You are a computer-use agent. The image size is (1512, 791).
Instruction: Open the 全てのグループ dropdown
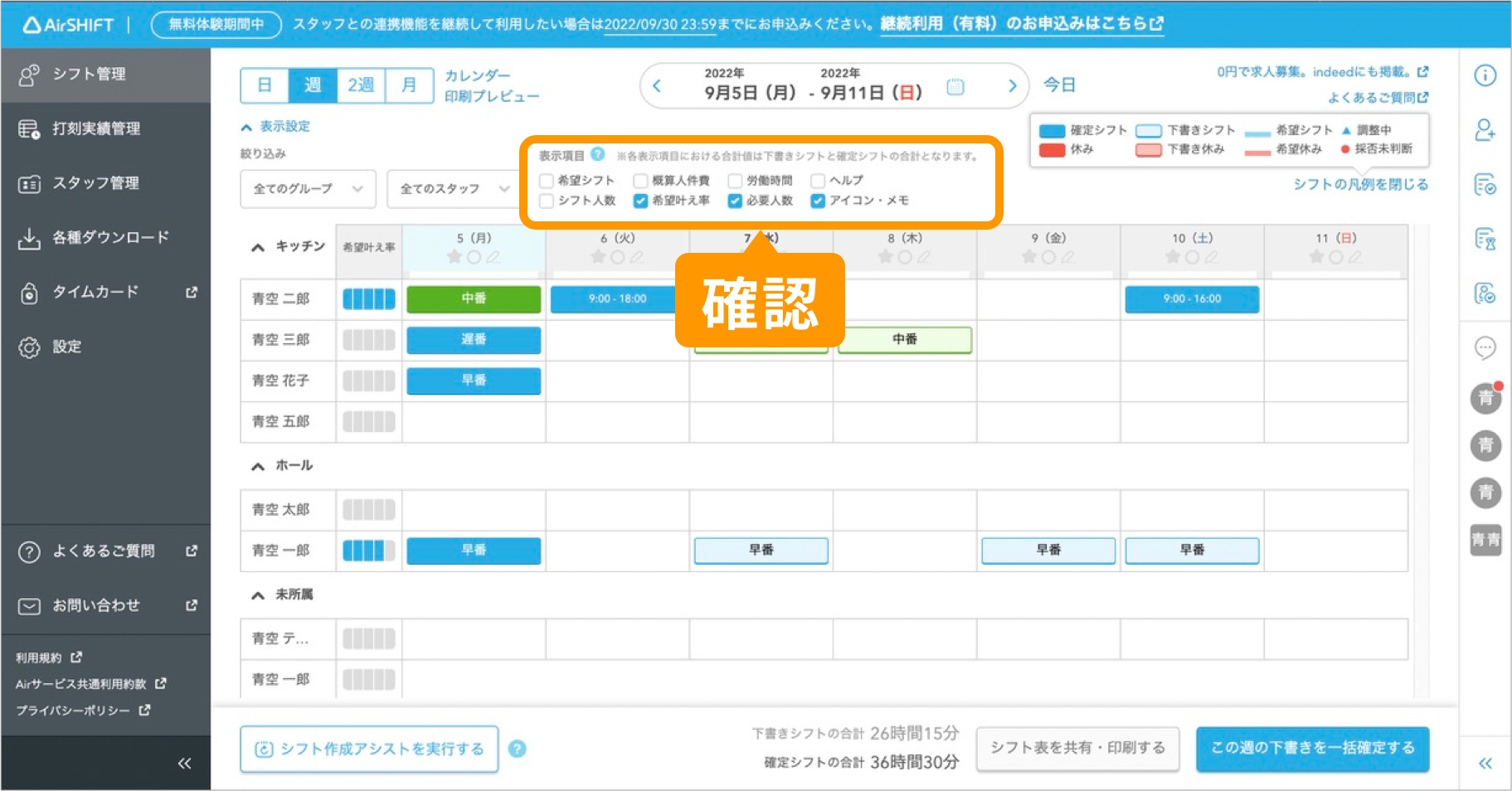pos(307,189)
